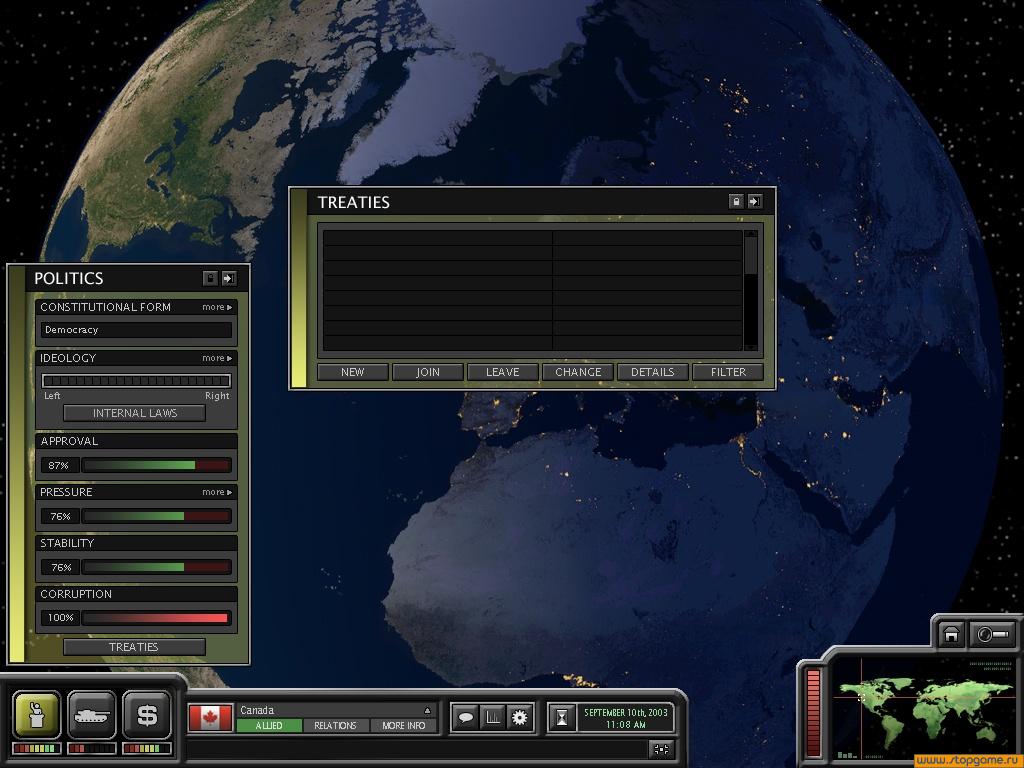Image resolution: width=1024 pixels, height=768 pixels.
Task: Toggle the lock on Politics window
Action: 210,278
